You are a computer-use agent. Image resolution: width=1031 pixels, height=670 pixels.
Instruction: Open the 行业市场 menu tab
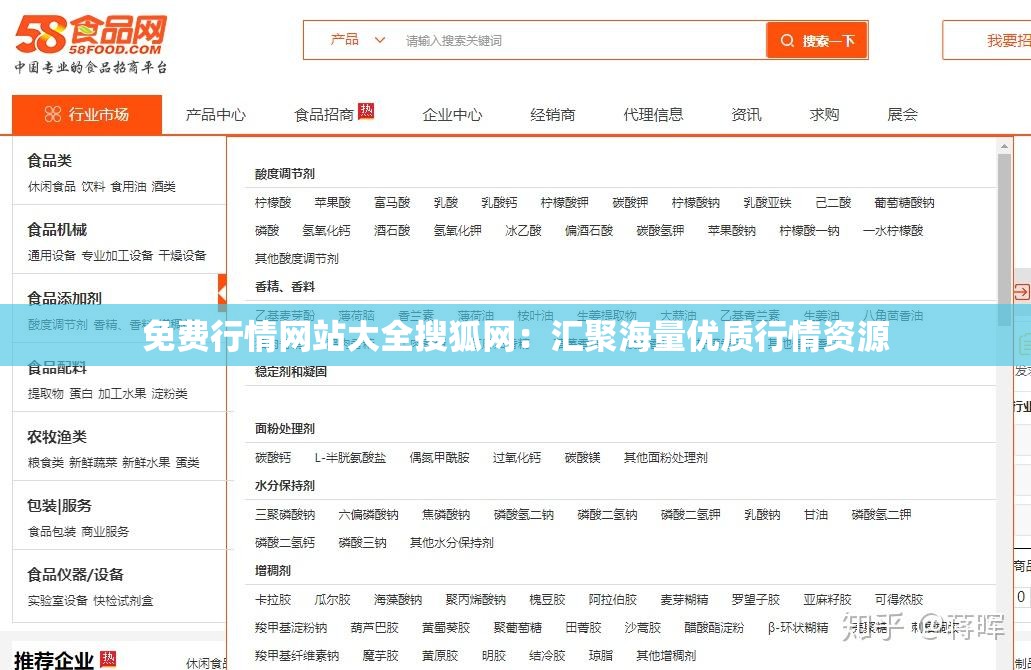87,114
